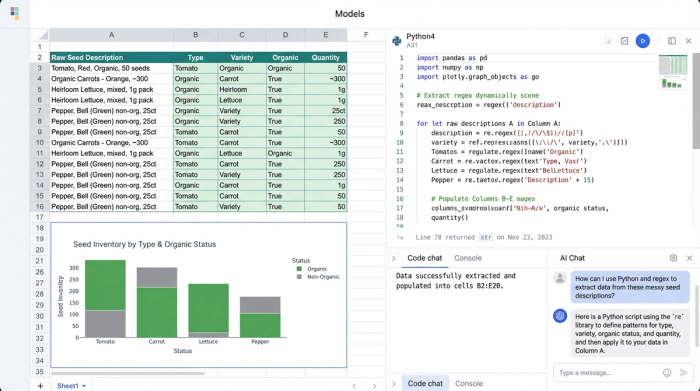Click the Quantity header cell

(326, 58)
